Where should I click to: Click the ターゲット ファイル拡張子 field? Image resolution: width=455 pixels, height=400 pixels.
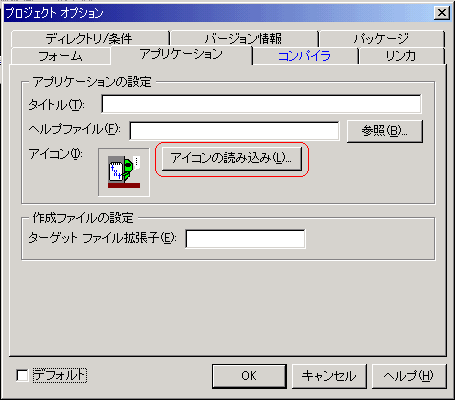245,239
